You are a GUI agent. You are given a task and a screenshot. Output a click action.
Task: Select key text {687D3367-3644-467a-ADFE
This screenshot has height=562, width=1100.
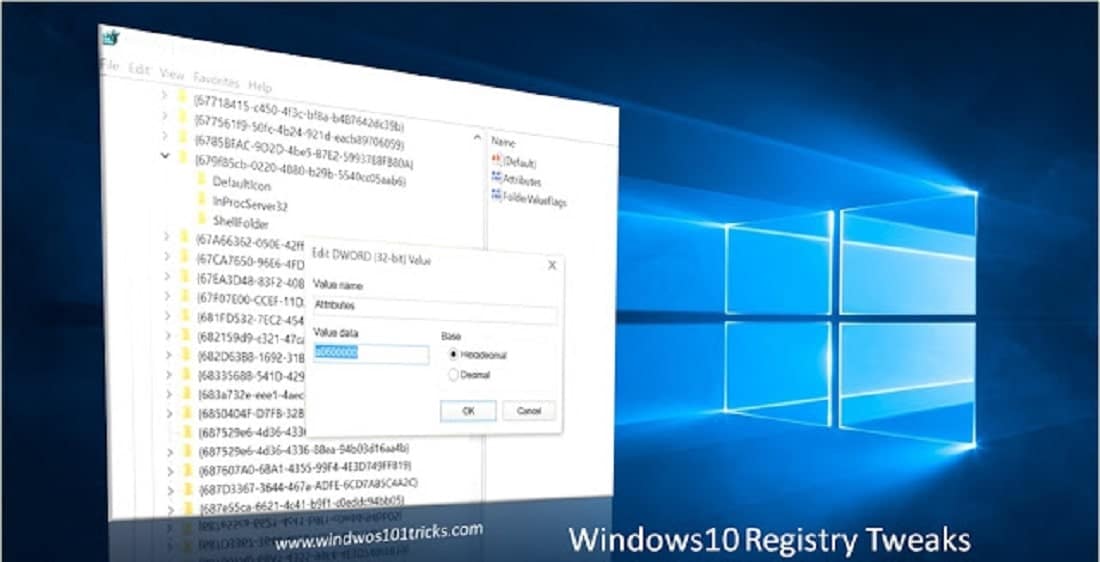pos(309,484)
